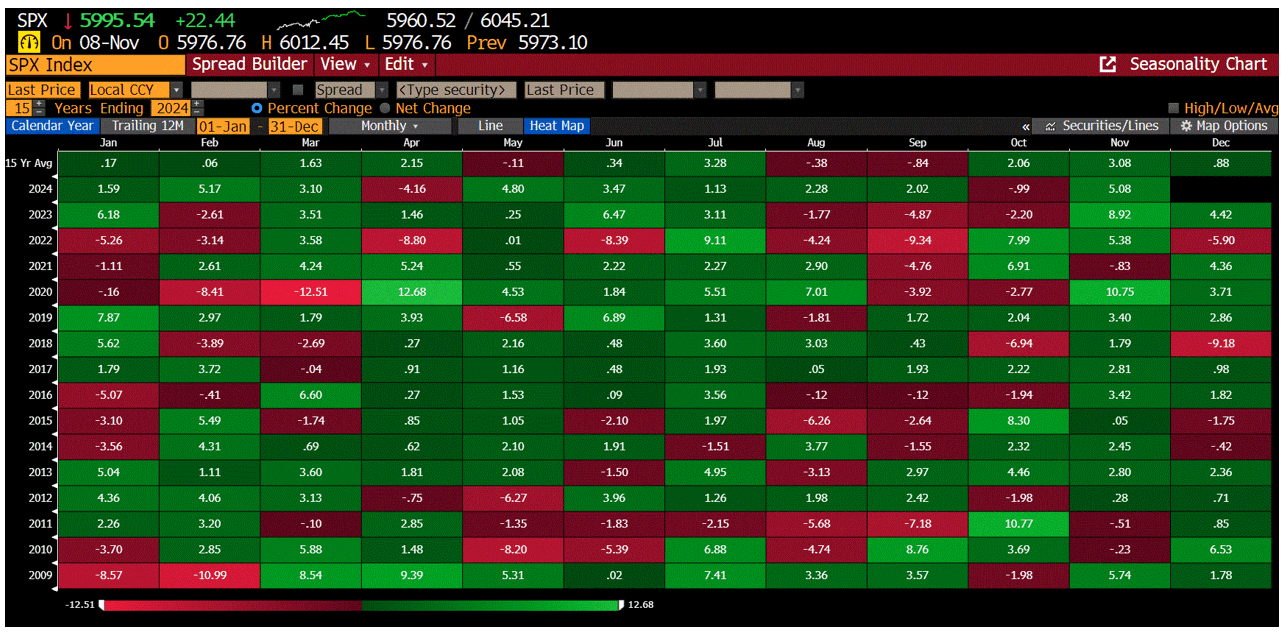Enable the High/Low/Avg checkbox
The width and height of the screenshot is (1288, 636).
click(1172, 107)
